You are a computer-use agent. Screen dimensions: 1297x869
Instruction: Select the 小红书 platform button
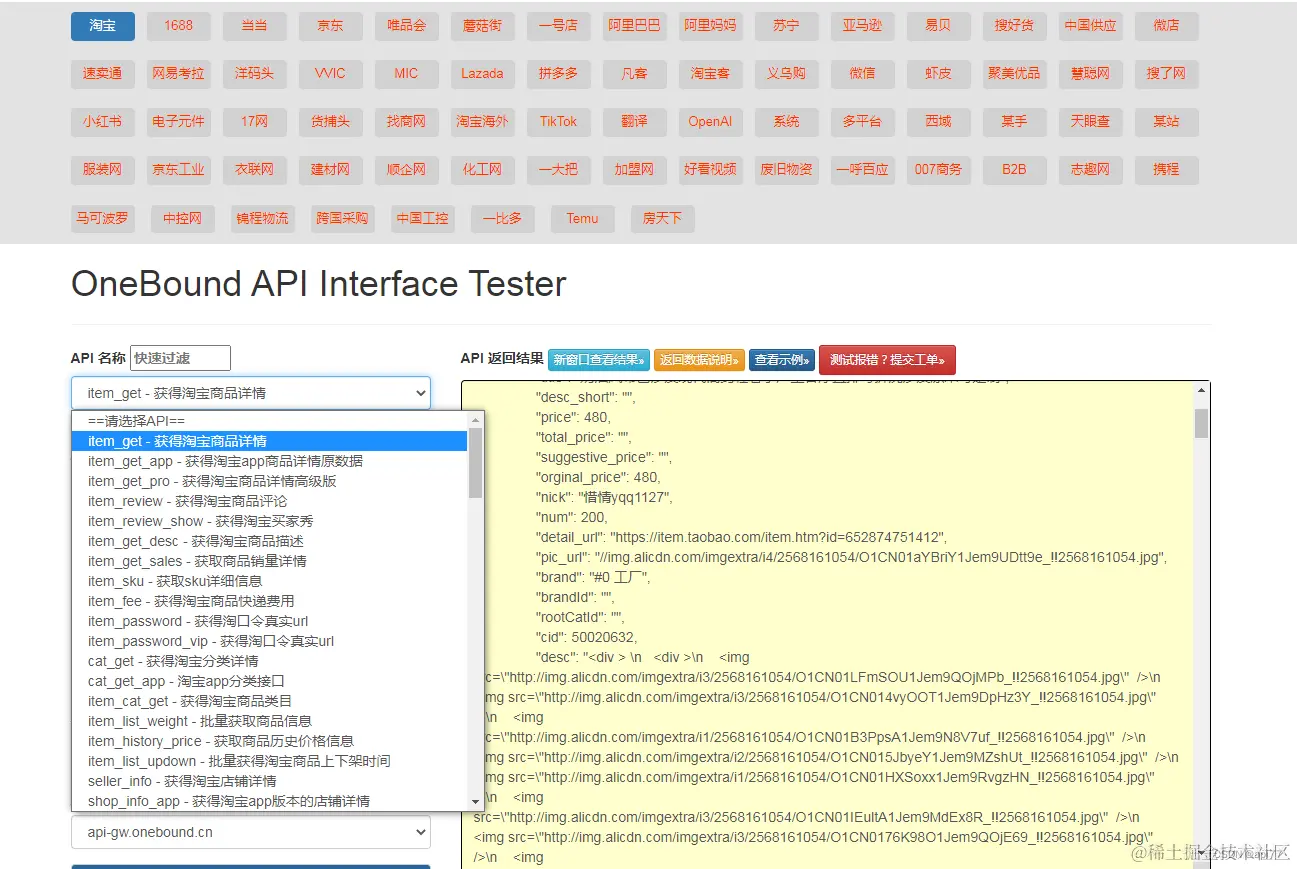[102, 122]
